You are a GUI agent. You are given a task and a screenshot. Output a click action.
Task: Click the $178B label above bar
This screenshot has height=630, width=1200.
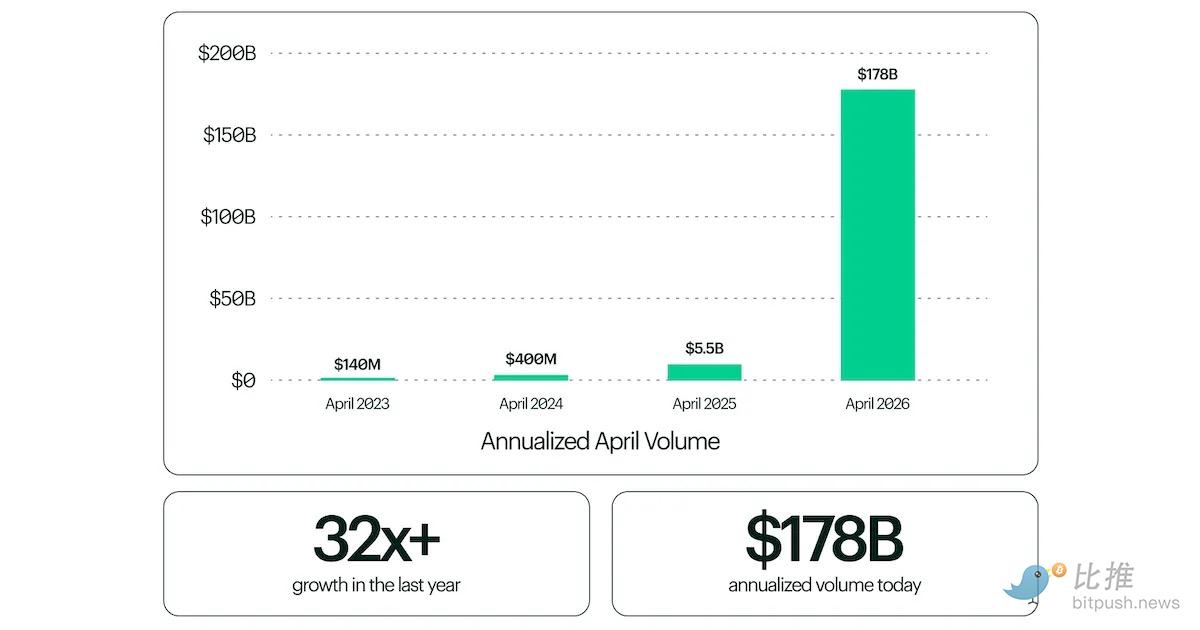[877, 74]
